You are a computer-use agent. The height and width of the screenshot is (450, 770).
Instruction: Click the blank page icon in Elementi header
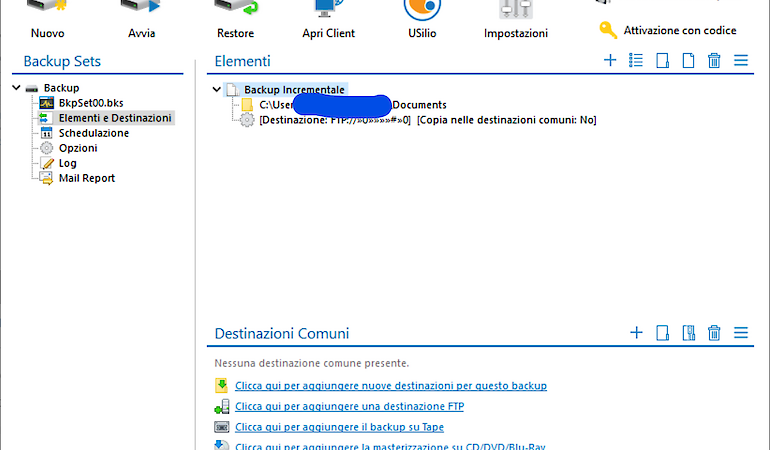click(688, 60)
